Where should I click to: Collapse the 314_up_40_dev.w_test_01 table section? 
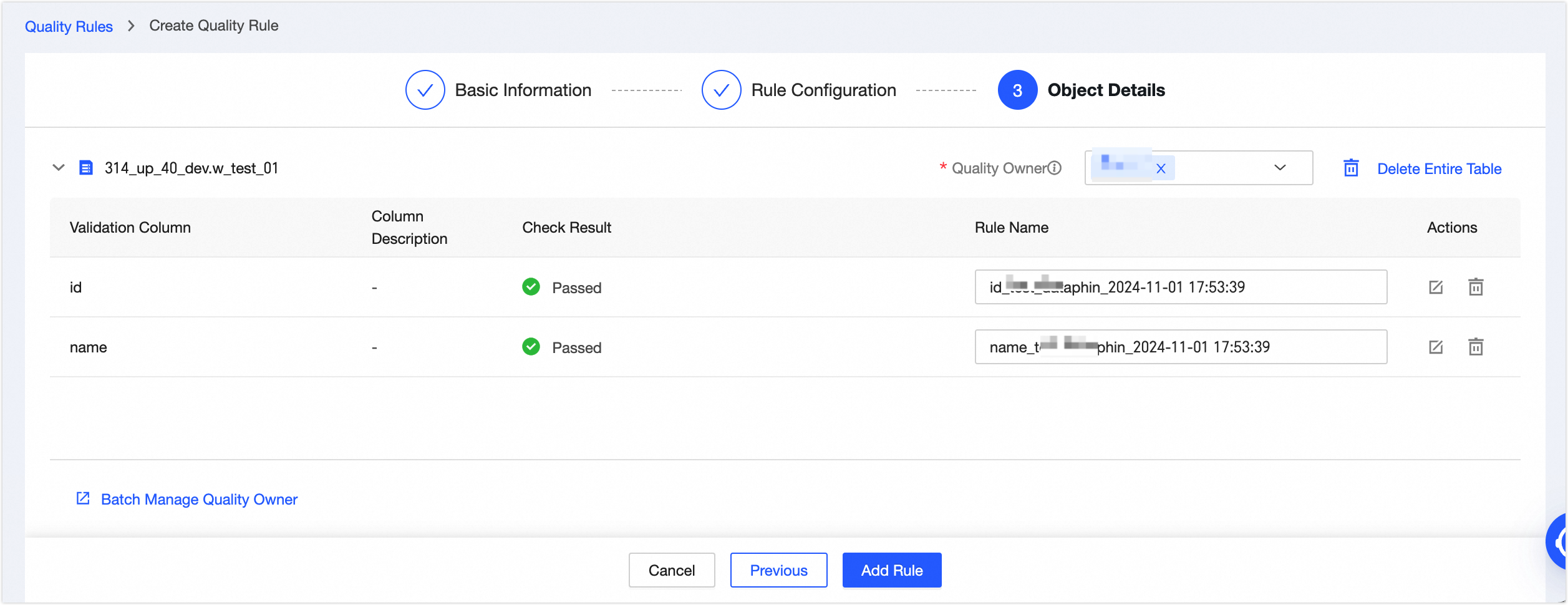(59, 168)
